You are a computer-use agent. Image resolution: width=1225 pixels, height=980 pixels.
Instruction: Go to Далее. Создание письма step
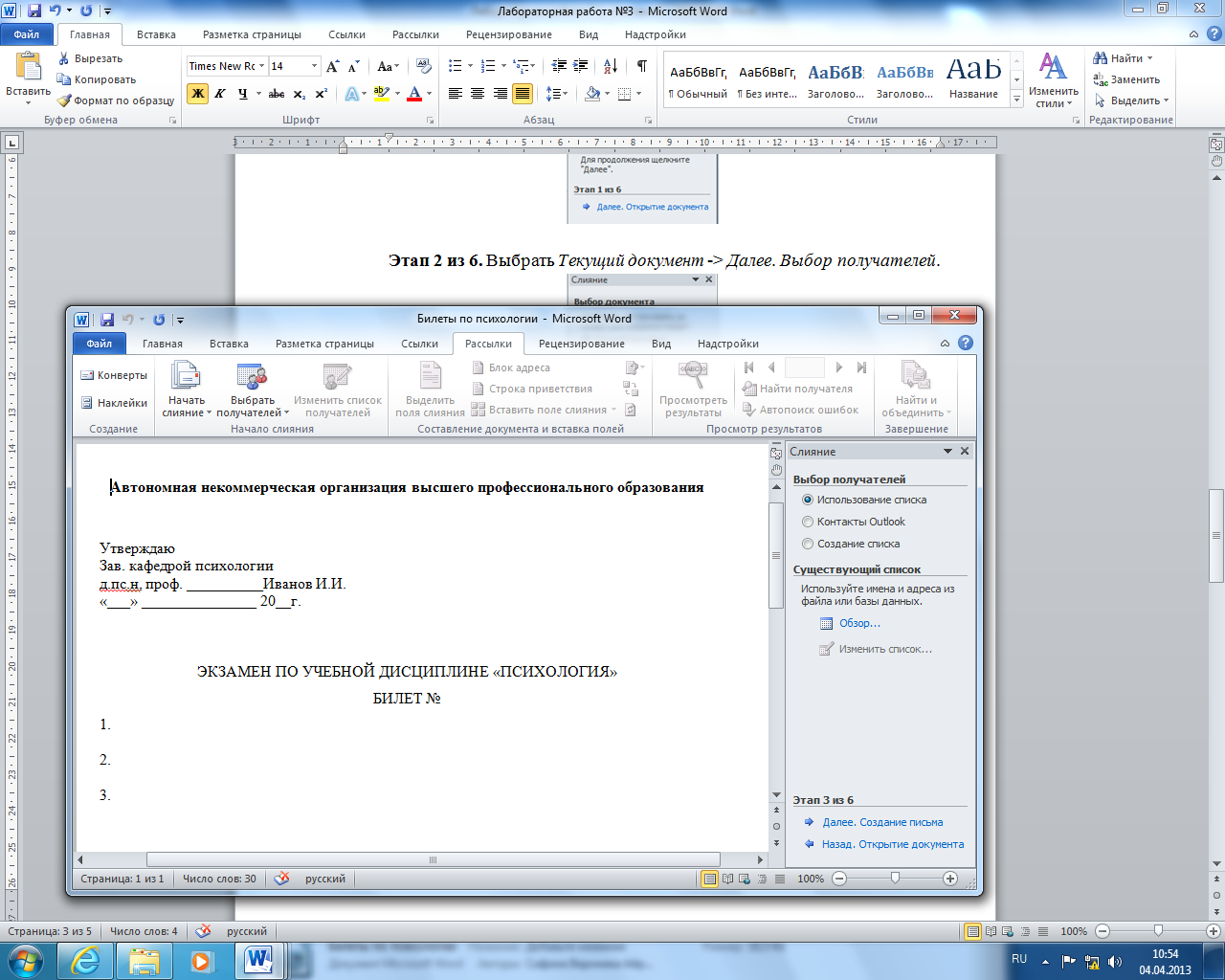[x=882, y=822]
